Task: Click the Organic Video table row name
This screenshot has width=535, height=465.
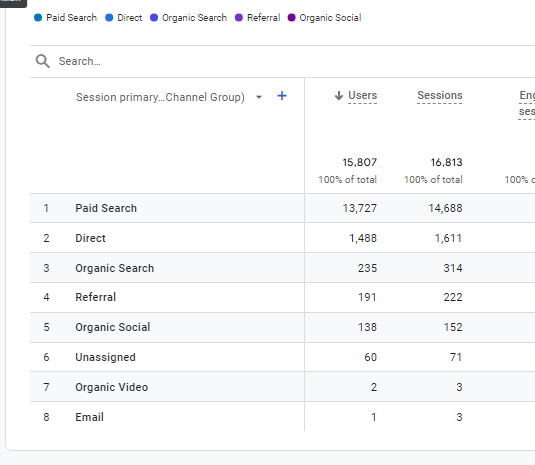Action: [112, 387]
